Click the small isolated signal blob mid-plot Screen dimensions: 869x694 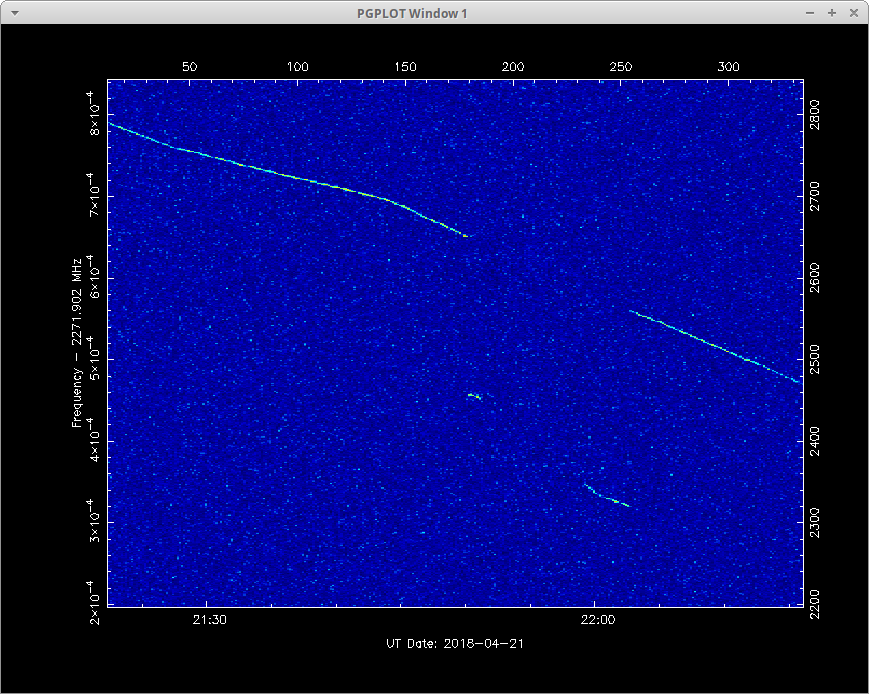point(475,396)
